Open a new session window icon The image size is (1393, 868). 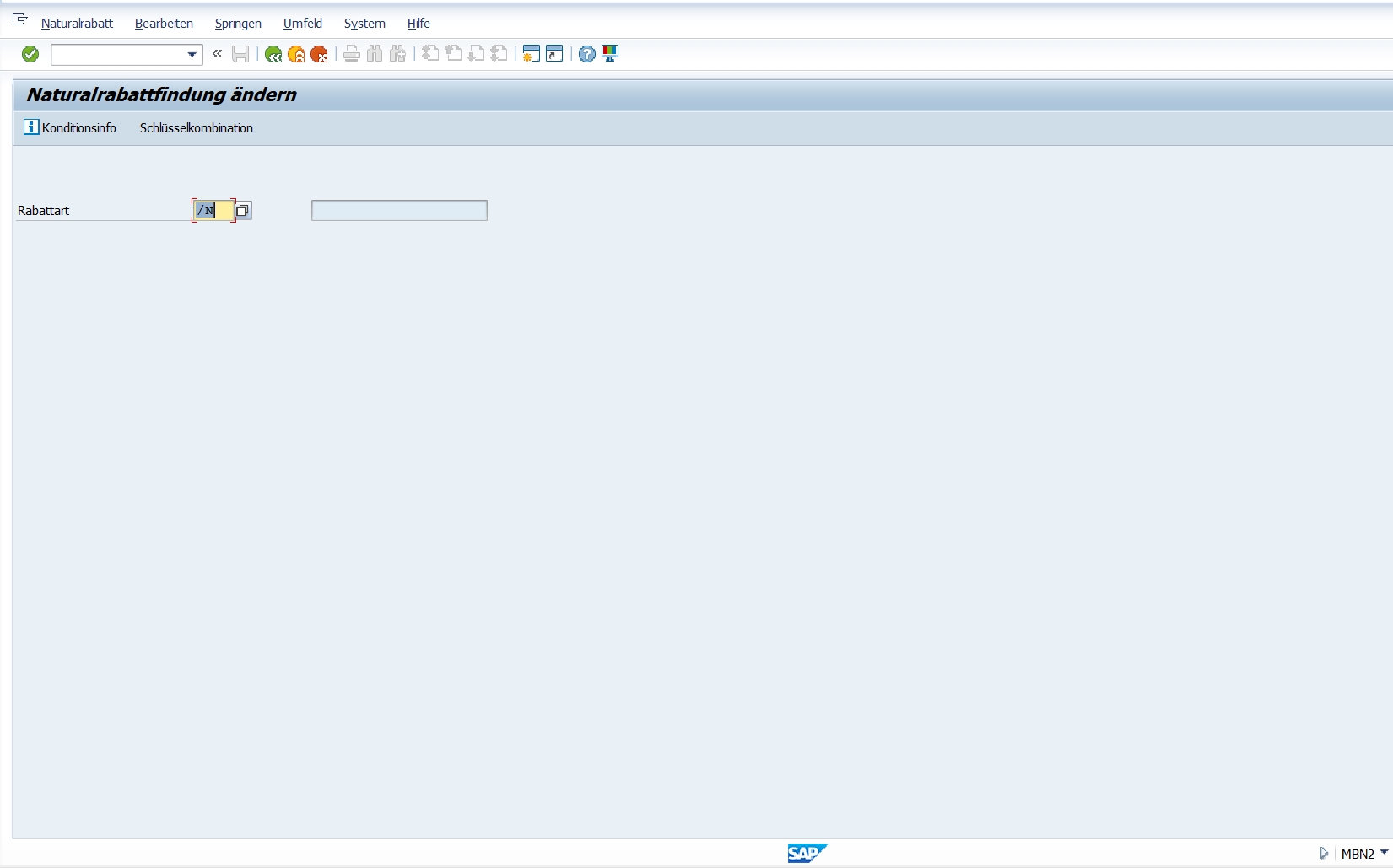(531, 54)
